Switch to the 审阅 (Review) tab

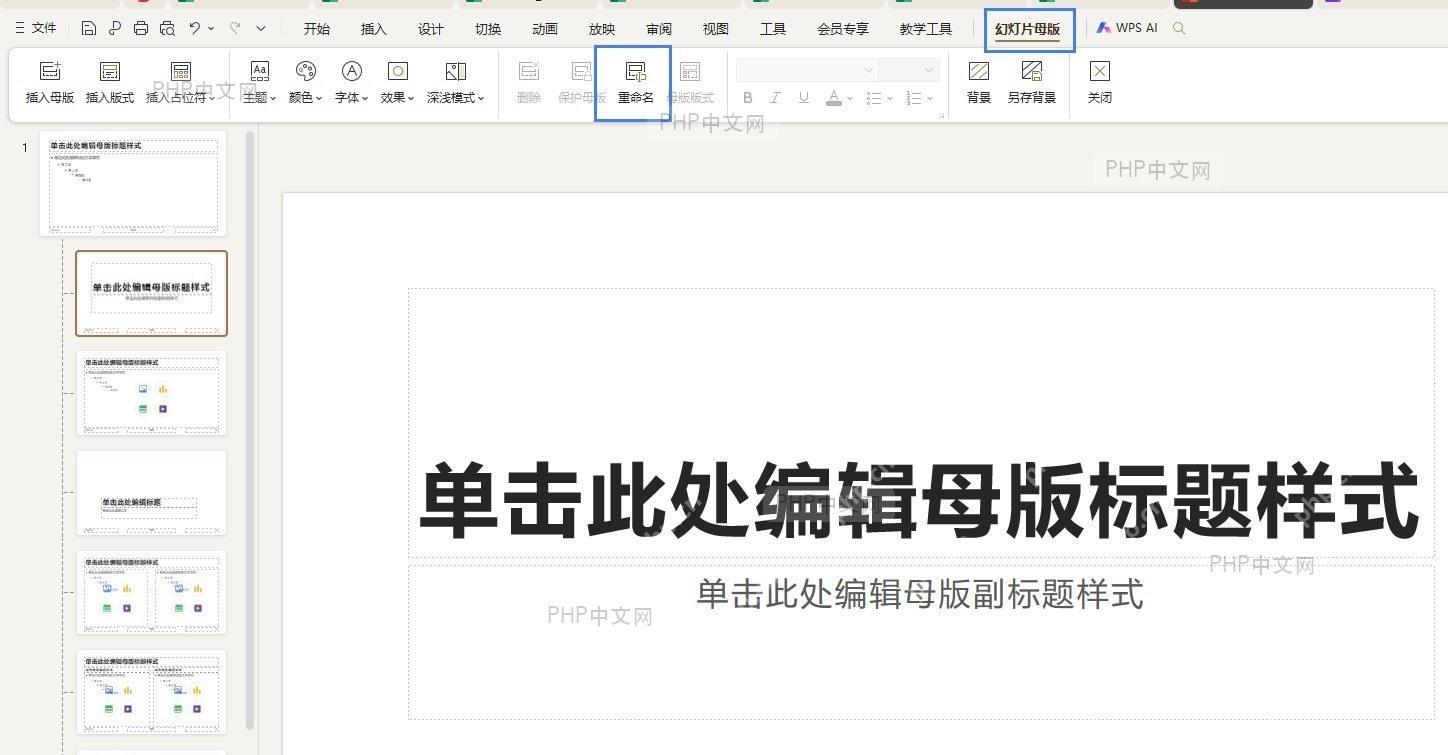659,29
